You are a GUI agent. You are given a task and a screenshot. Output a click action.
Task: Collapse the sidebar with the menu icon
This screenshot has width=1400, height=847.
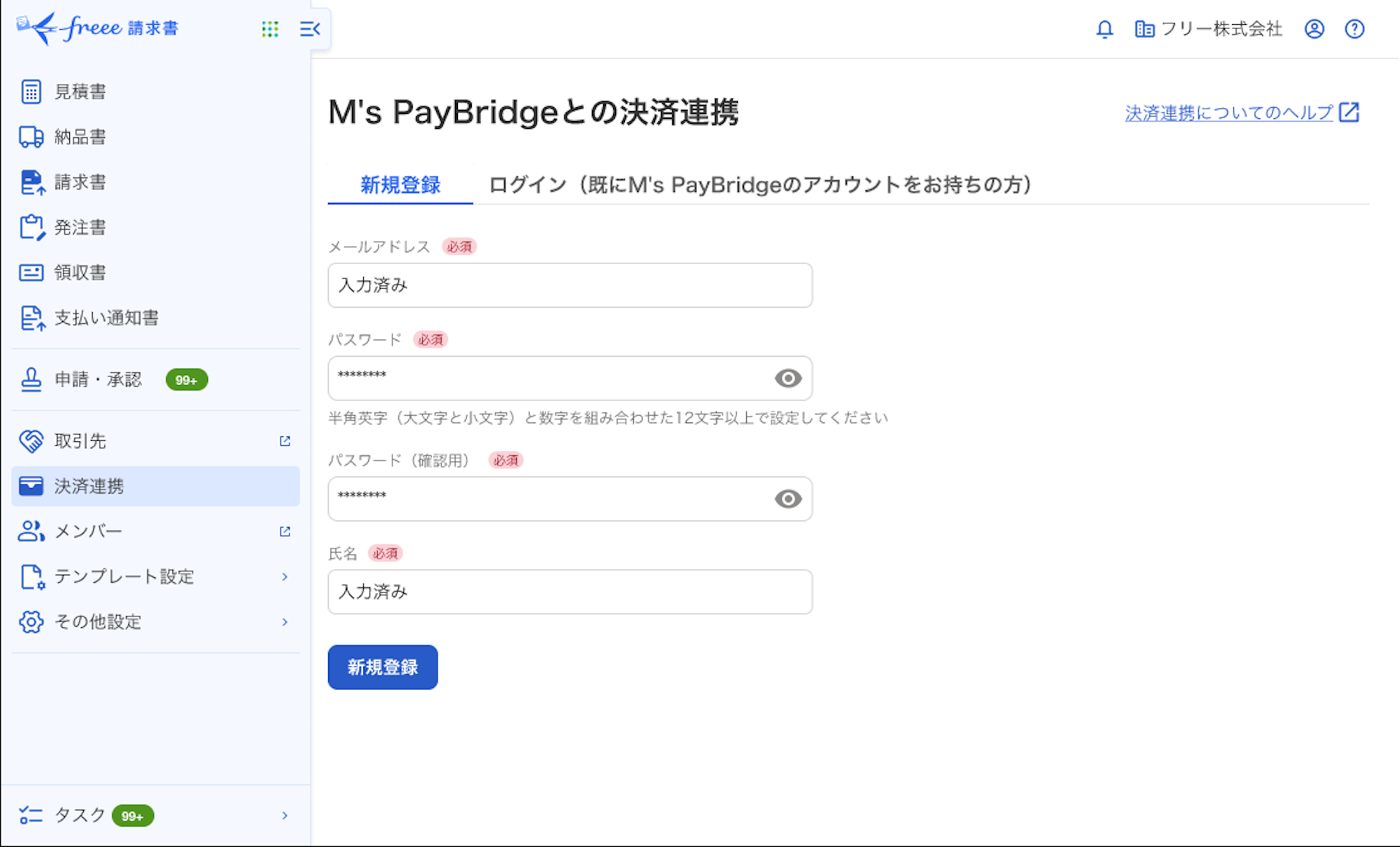click(310, 29)
